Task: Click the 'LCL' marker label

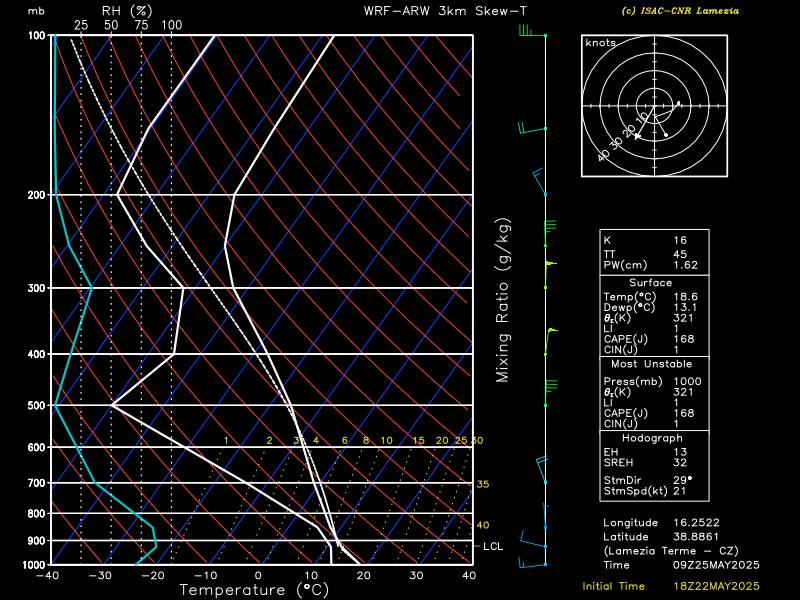Action: pos(493,546)
